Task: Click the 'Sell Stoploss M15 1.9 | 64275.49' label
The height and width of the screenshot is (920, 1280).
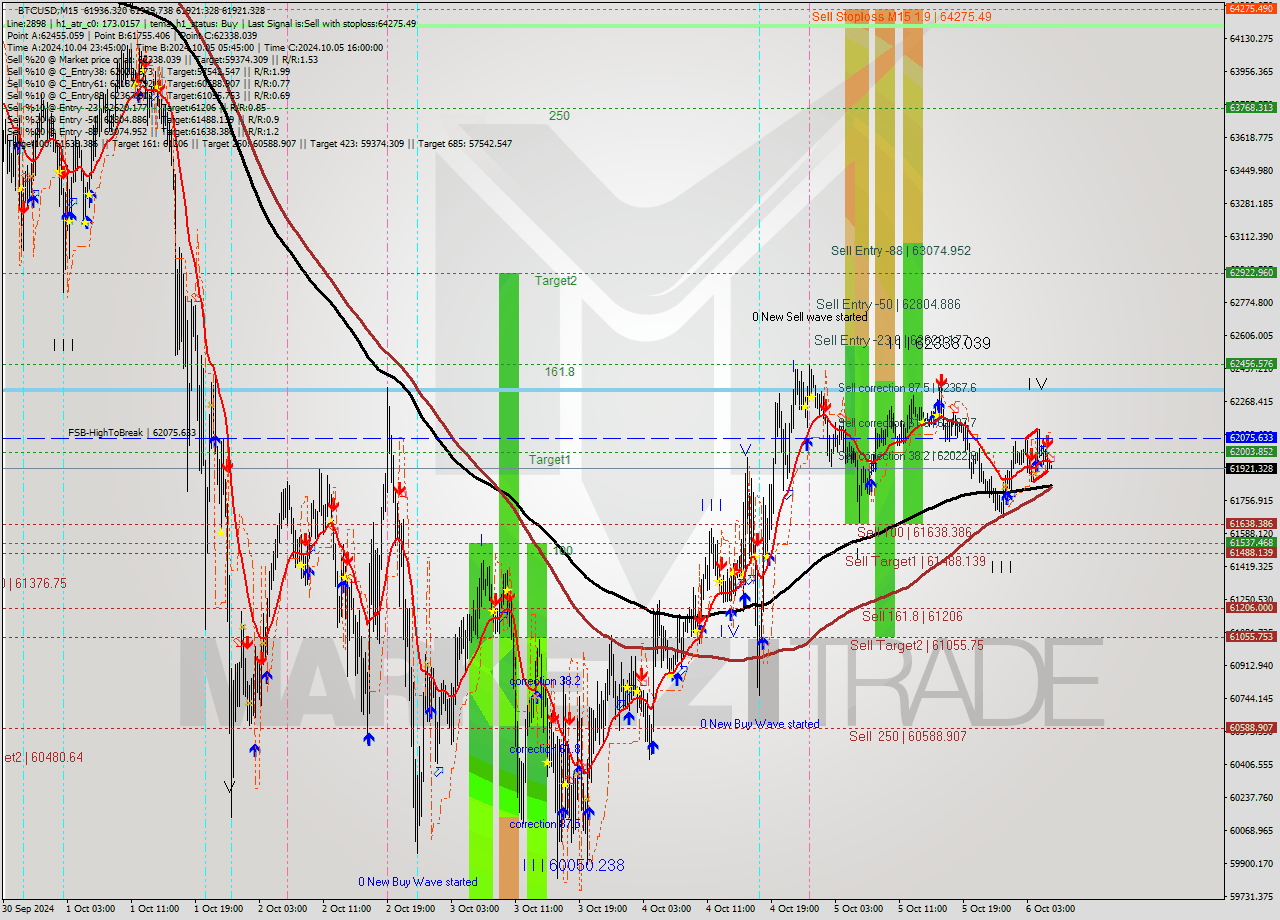Action: point(902,16)
